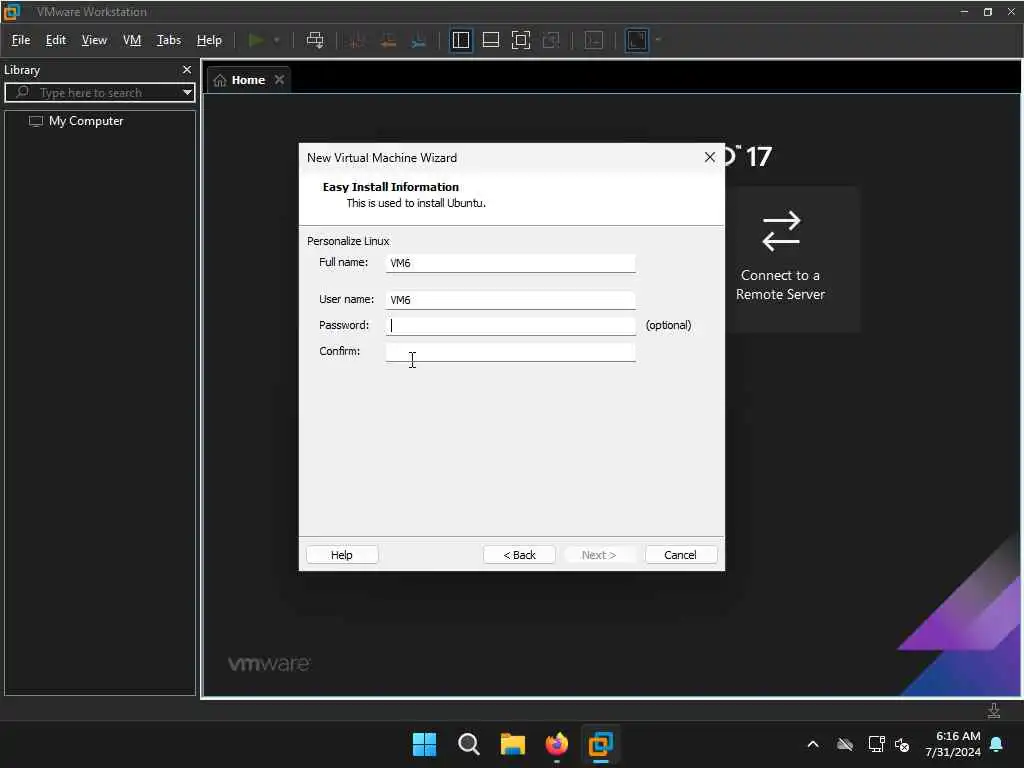
Task: Click the stretch guest display icon
Action: (x=637, y=40)
